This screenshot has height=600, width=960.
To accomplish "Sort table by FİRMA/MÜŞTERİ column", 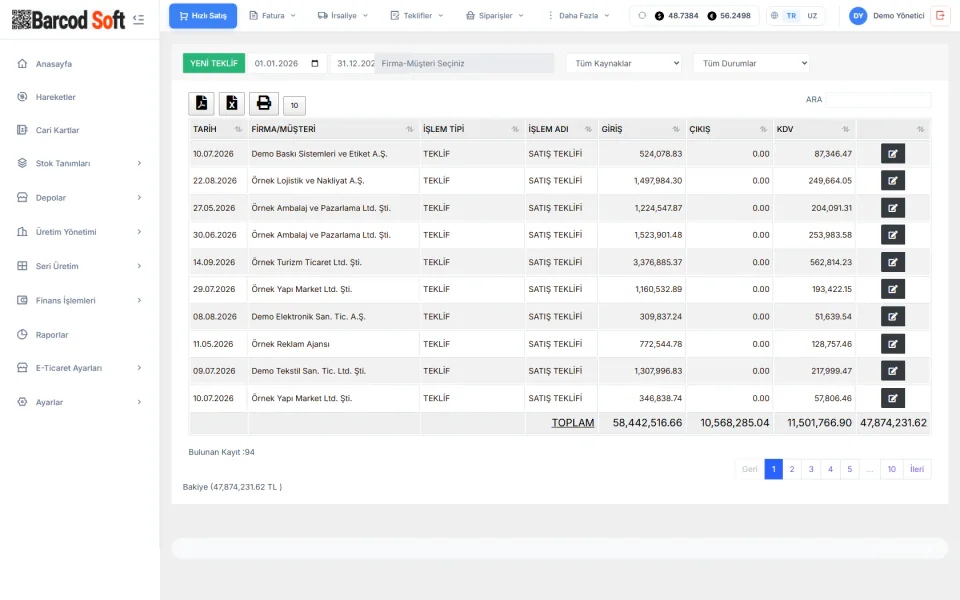I will tap(333, 129).
